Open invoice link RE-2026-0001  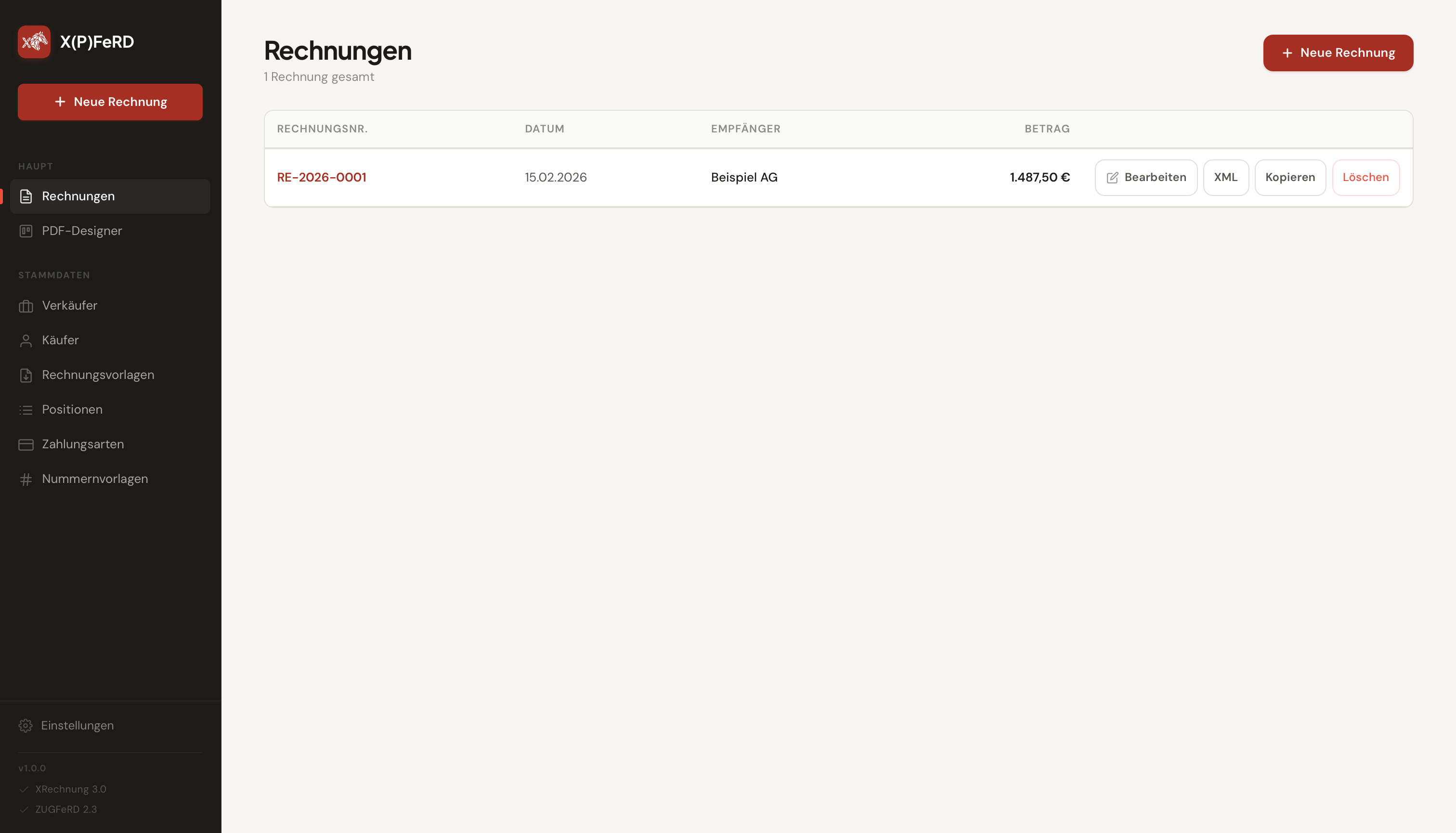click(x=322, y=177)
